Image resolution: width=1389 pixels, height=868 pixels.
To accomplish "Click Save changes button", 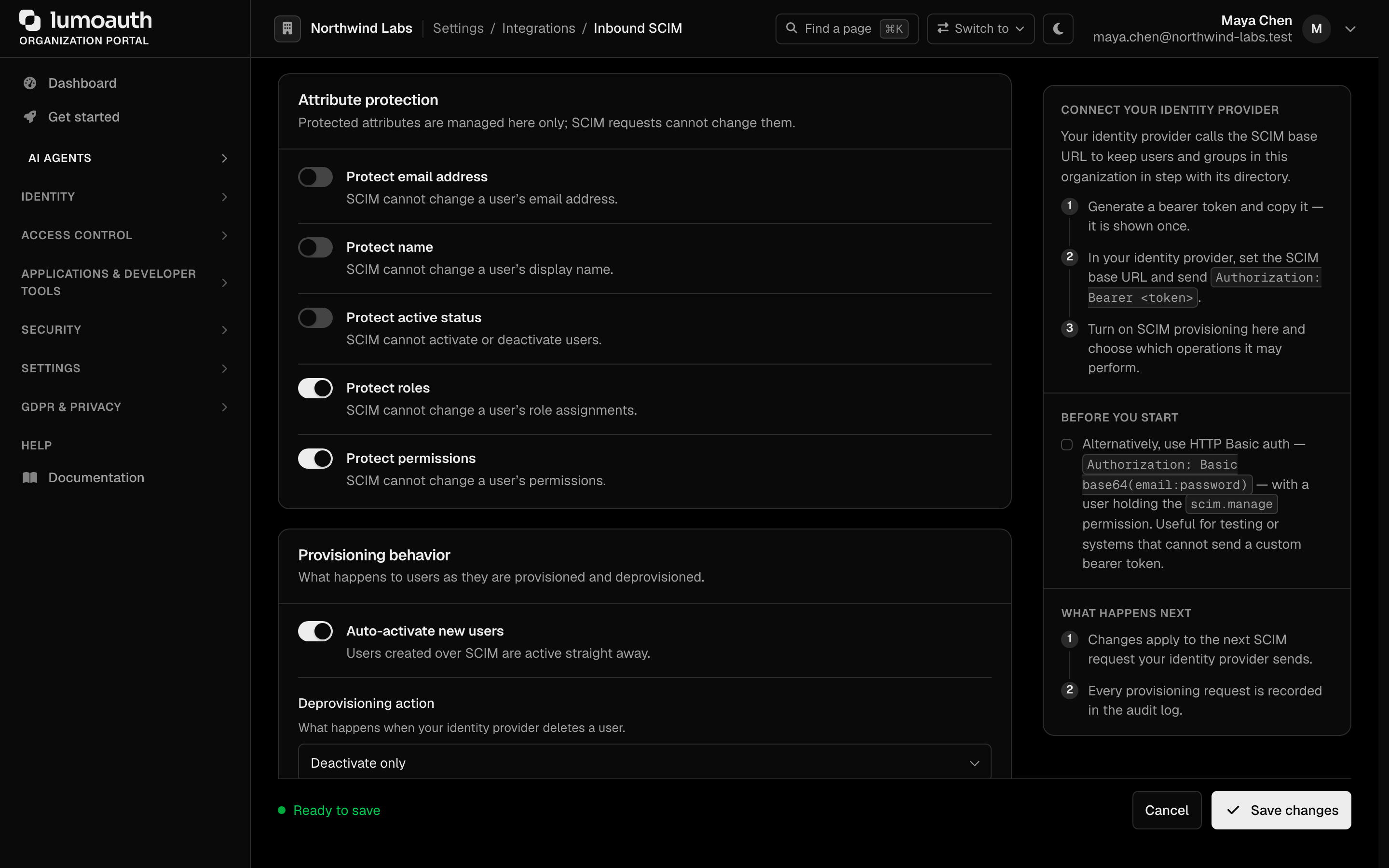I will point(1281,810).
